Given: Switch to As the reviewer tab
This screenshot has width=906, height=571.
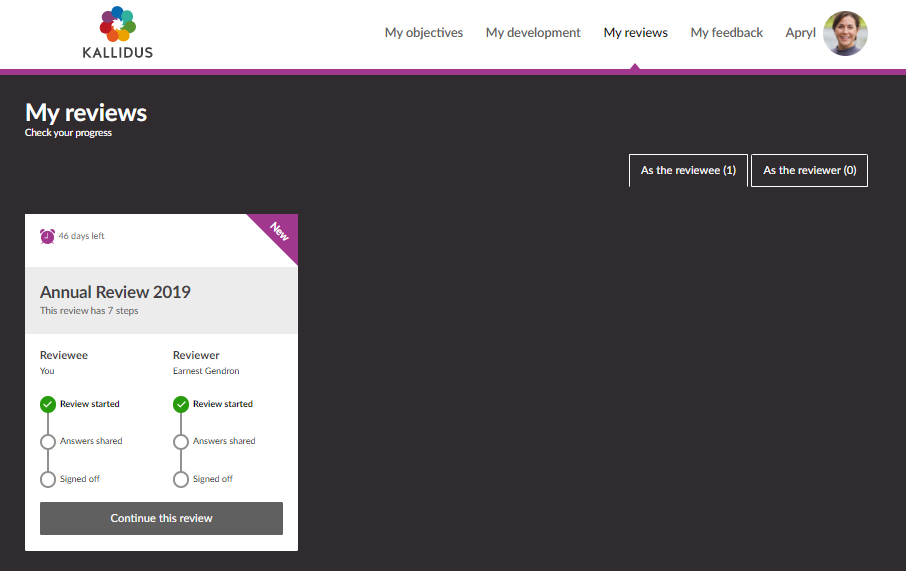Looking at the screenshot, I should (809, 171).
